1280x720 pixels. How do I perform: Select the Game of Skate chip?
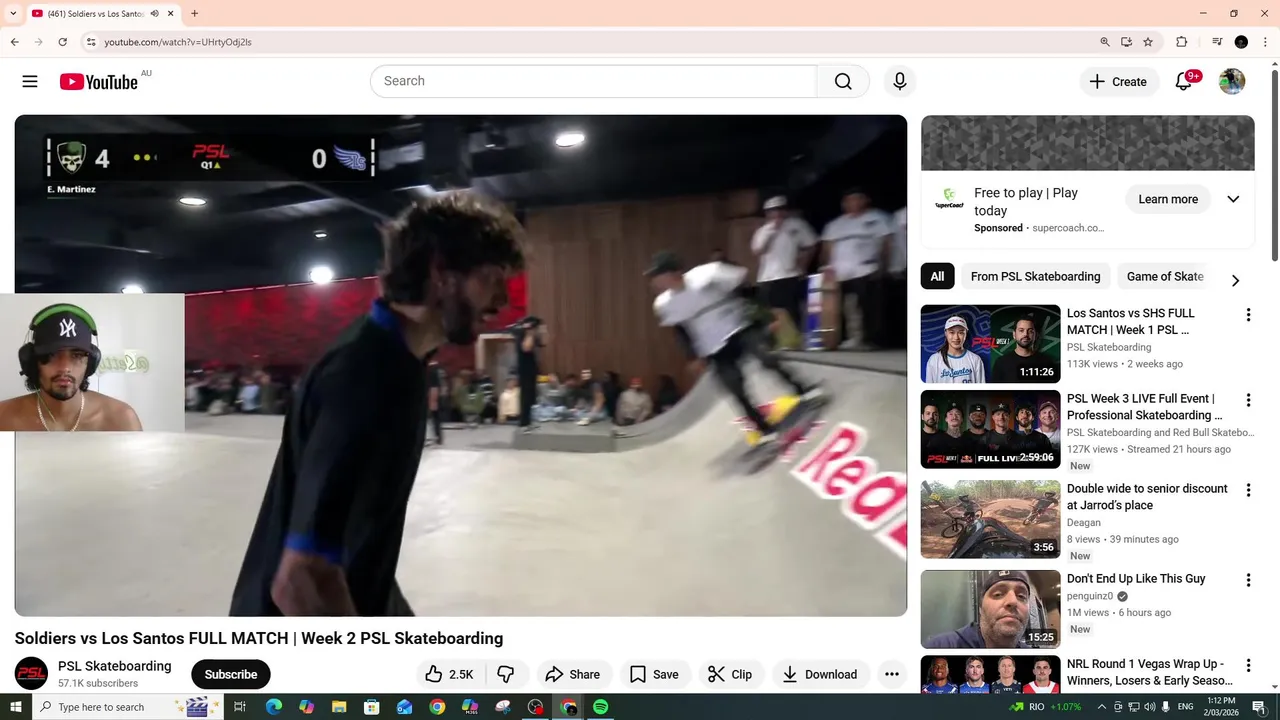(x=1165, y=277)
